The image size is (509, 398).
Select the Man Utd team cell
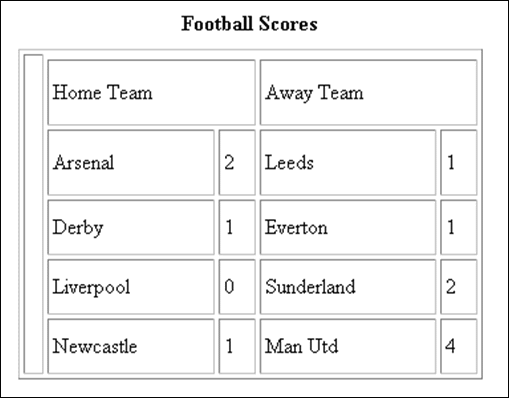tap(348, 346)
